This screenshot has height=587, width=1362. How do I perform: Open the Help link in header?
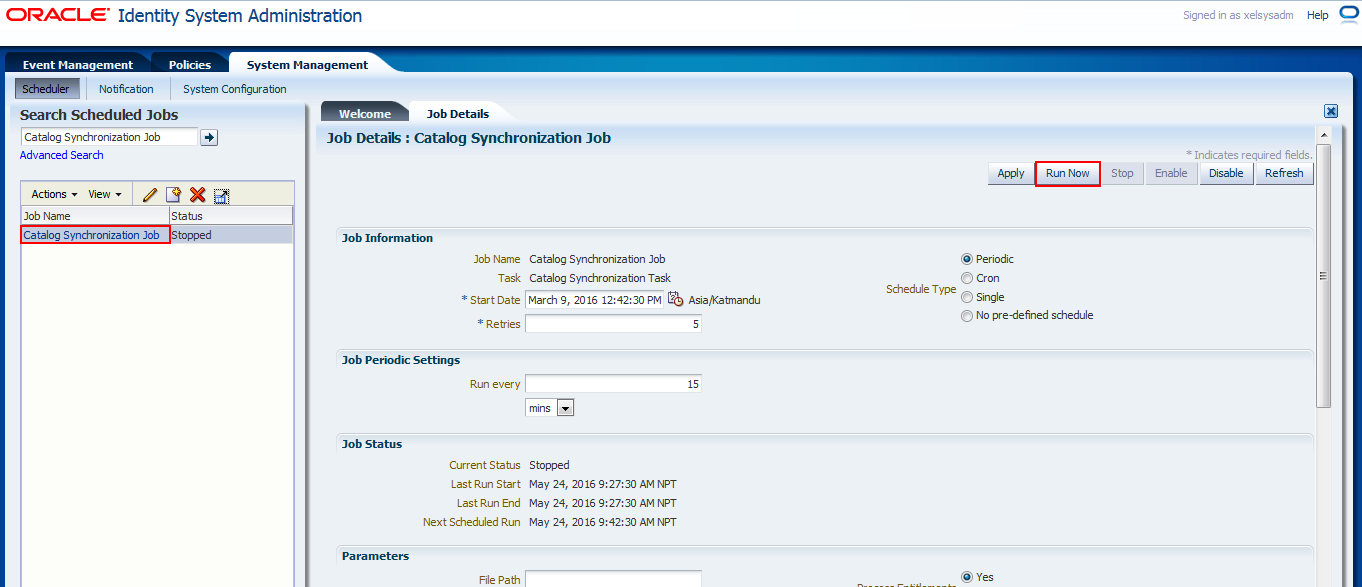[x=1317, y=15]
